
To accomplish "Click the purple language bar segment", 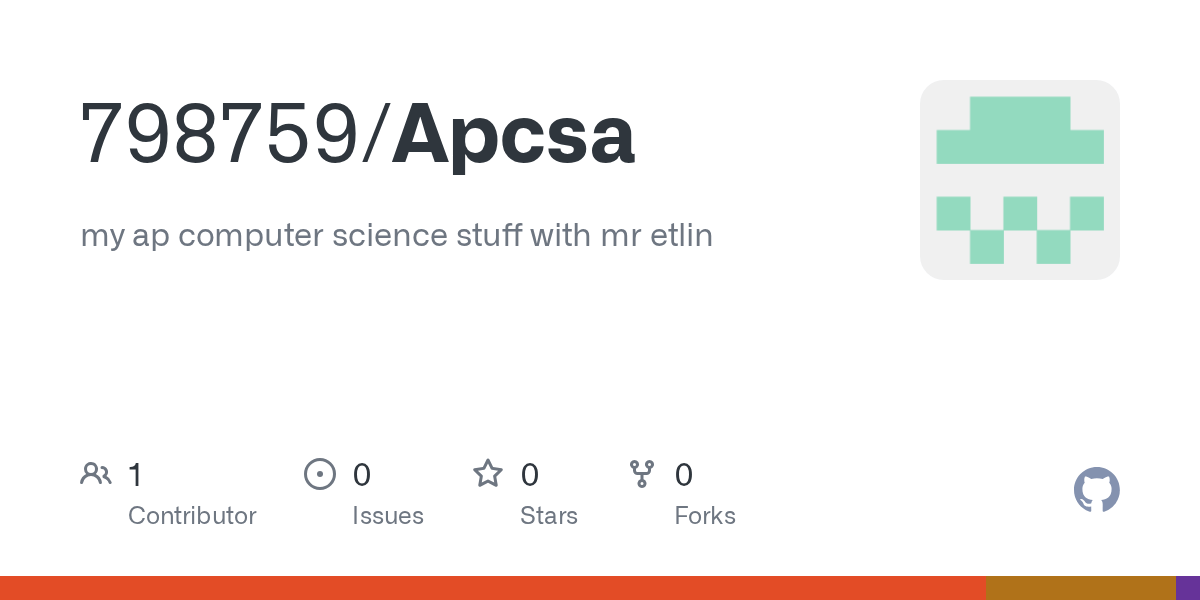I will (x=1188, y=588).
